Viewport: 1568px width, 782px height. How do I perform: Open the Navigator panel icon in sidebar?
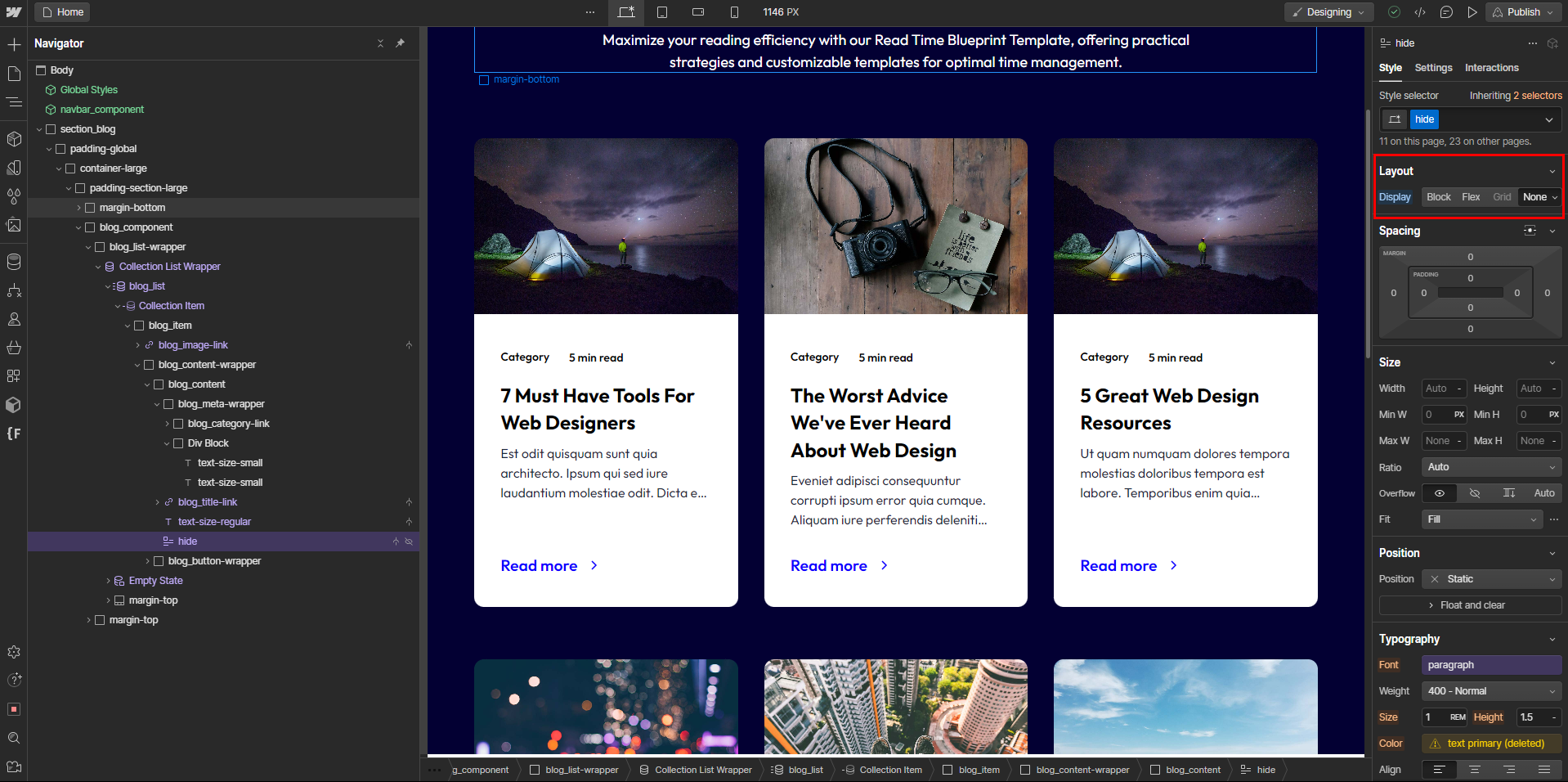coord(14,102)
